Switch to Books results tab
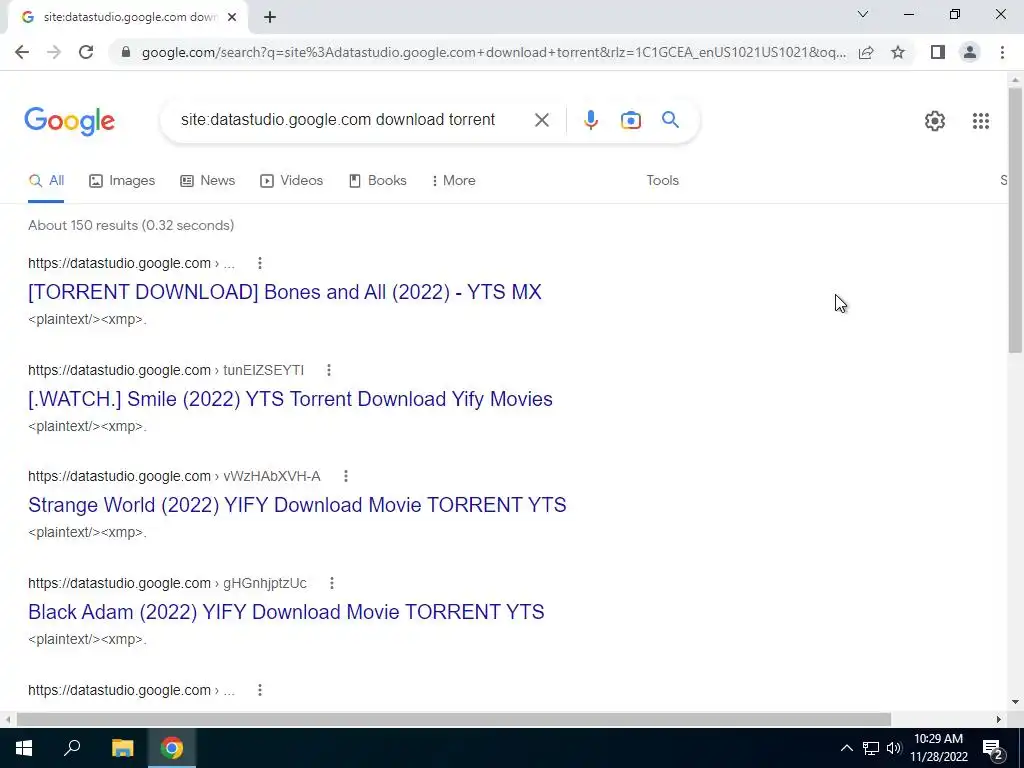1024x768 pixels. click(x=377, y=181)
